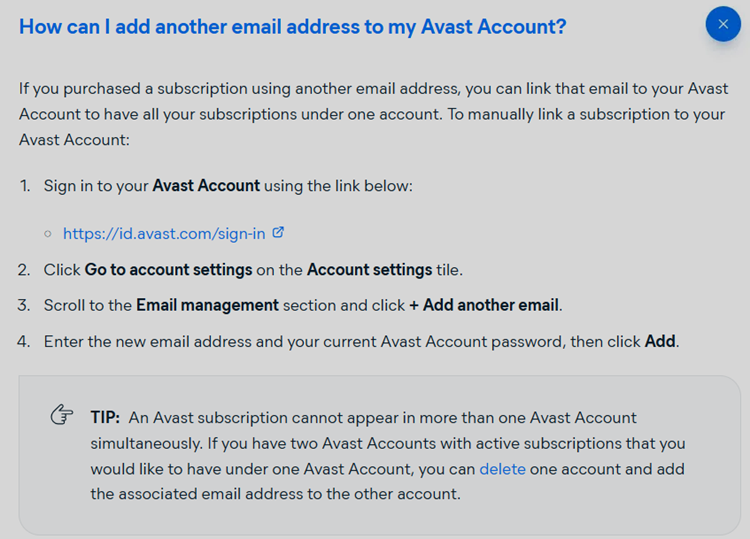
Task: Click bold "Account settings" tile name in step 2
Action: pyautogui.click(x=369, y=270)
